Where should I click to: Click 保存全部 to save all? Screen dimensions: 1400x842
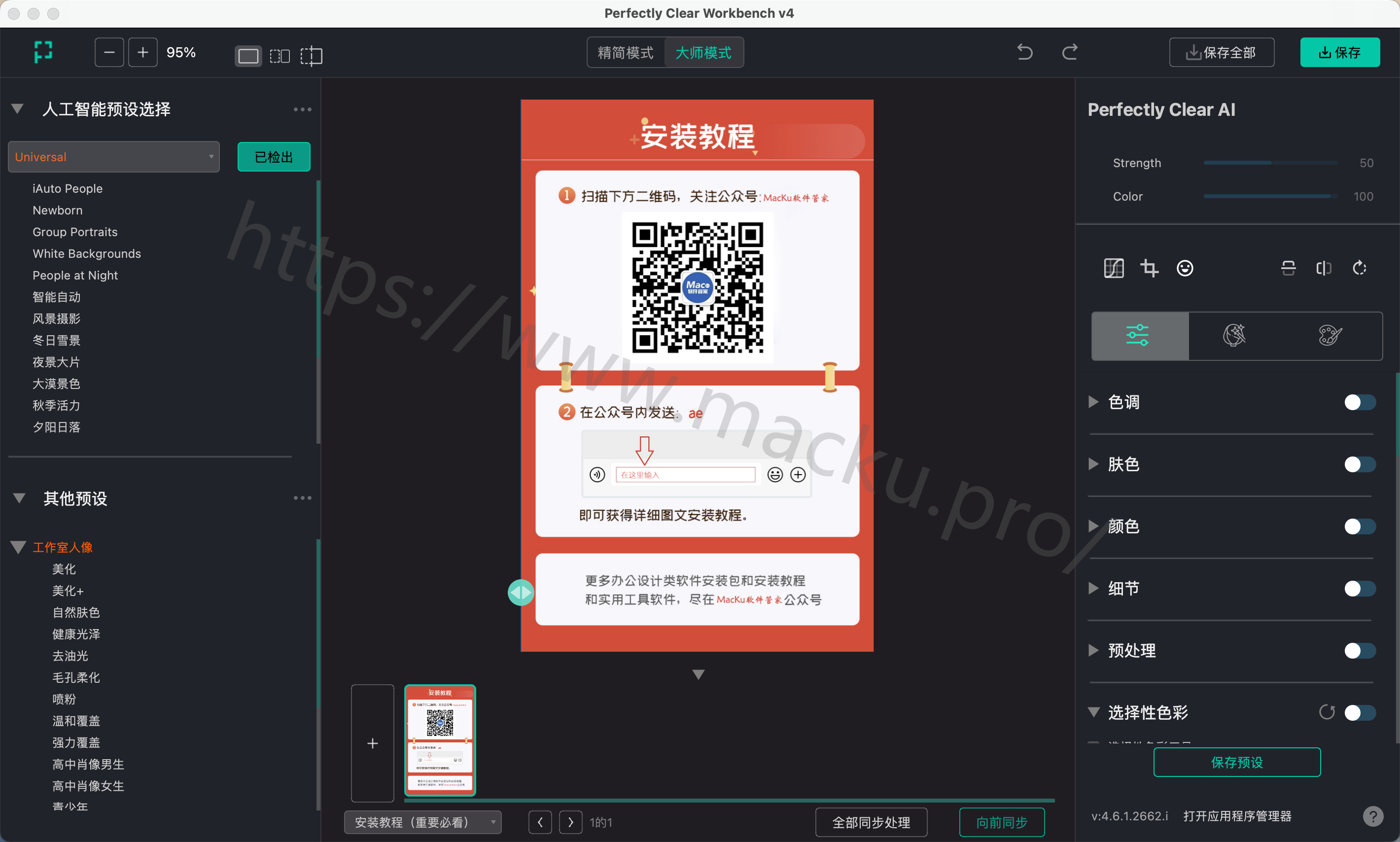[1222, 53]
